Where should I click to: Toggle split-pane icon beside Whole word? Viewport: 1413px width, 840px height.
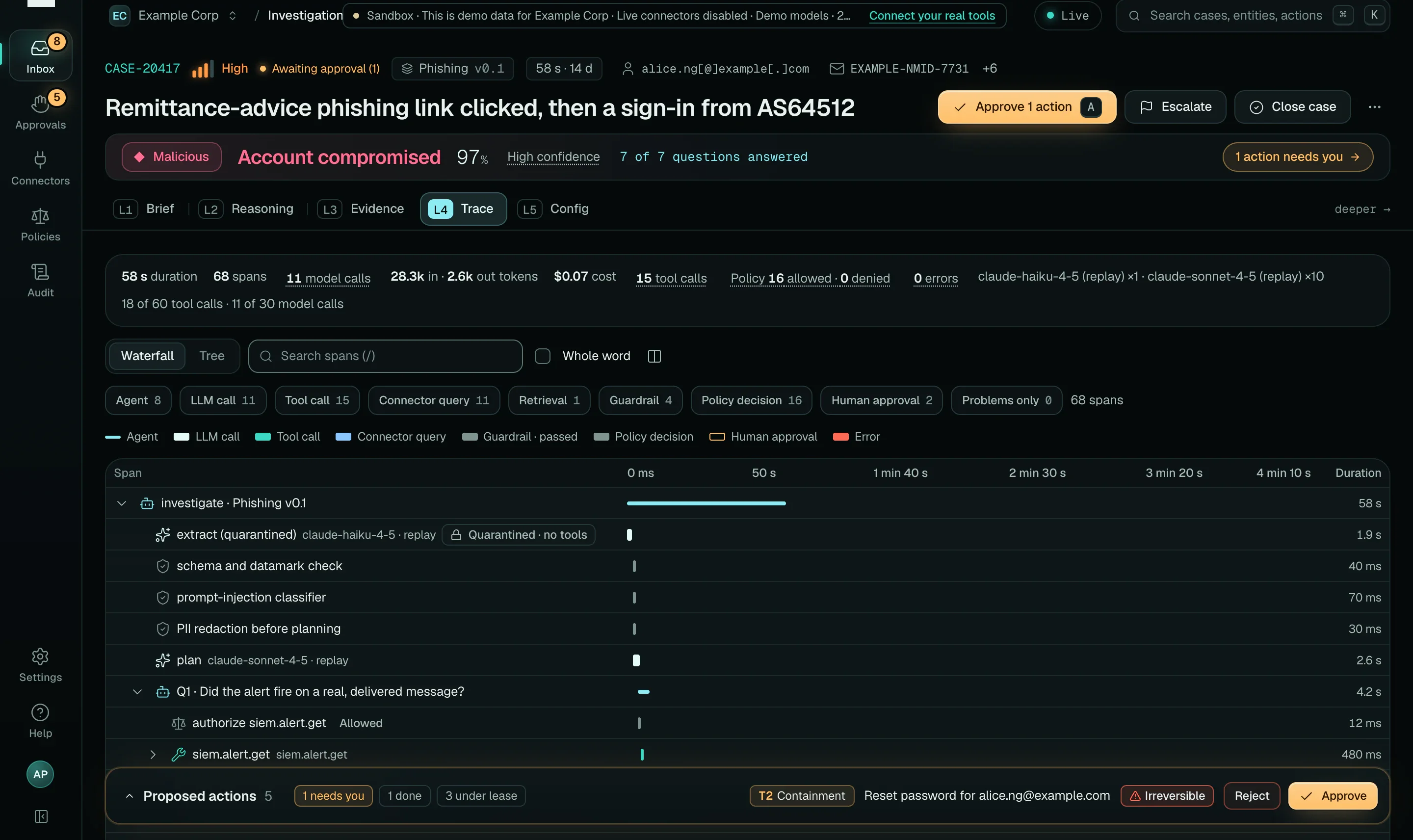click(654, 355)
